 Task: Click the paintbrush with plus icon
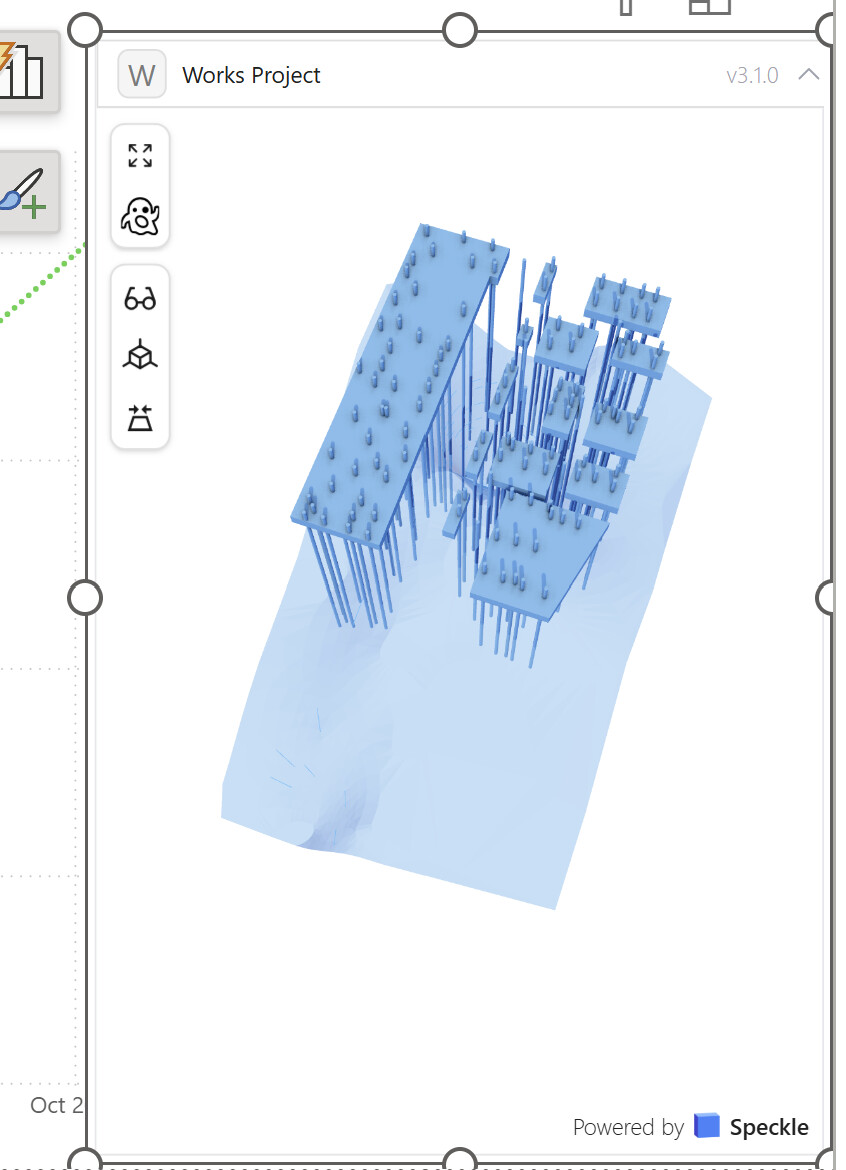pyautogui.click(x=24, y=193)
